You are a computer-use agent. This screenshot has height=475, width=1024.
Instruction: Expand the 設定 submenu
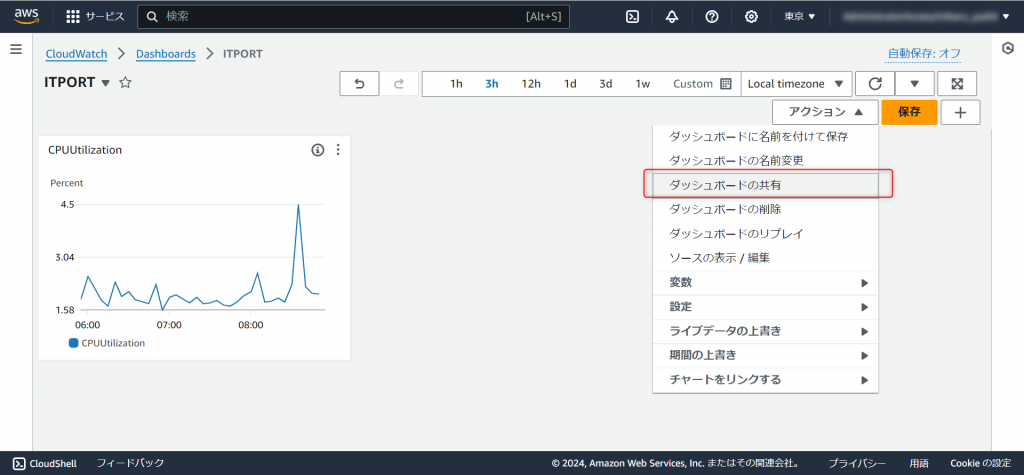point(765,307)
